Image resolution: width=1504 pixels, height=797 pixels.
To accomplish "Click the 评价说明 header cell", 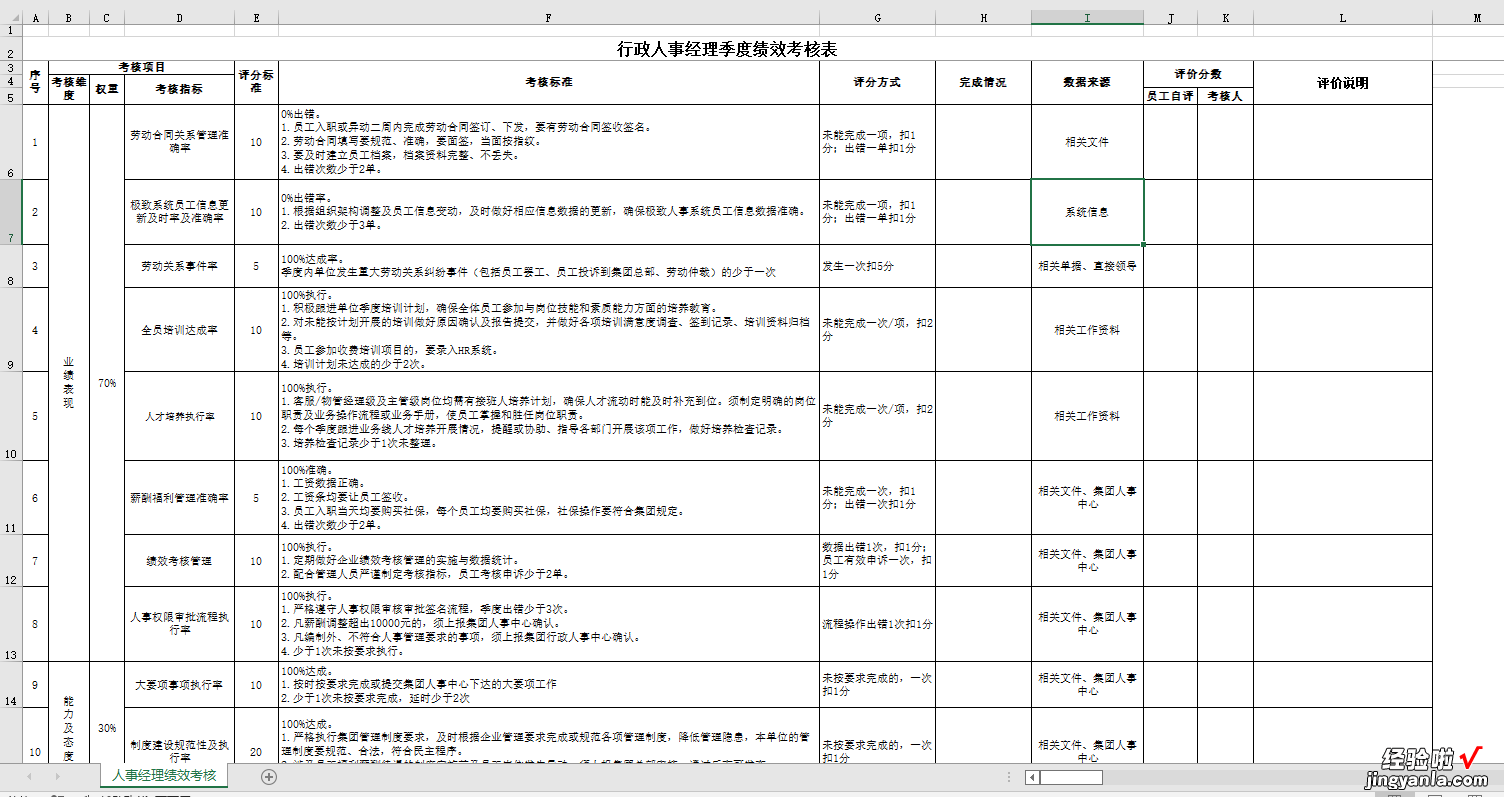I will click(x=1343, y=83).
